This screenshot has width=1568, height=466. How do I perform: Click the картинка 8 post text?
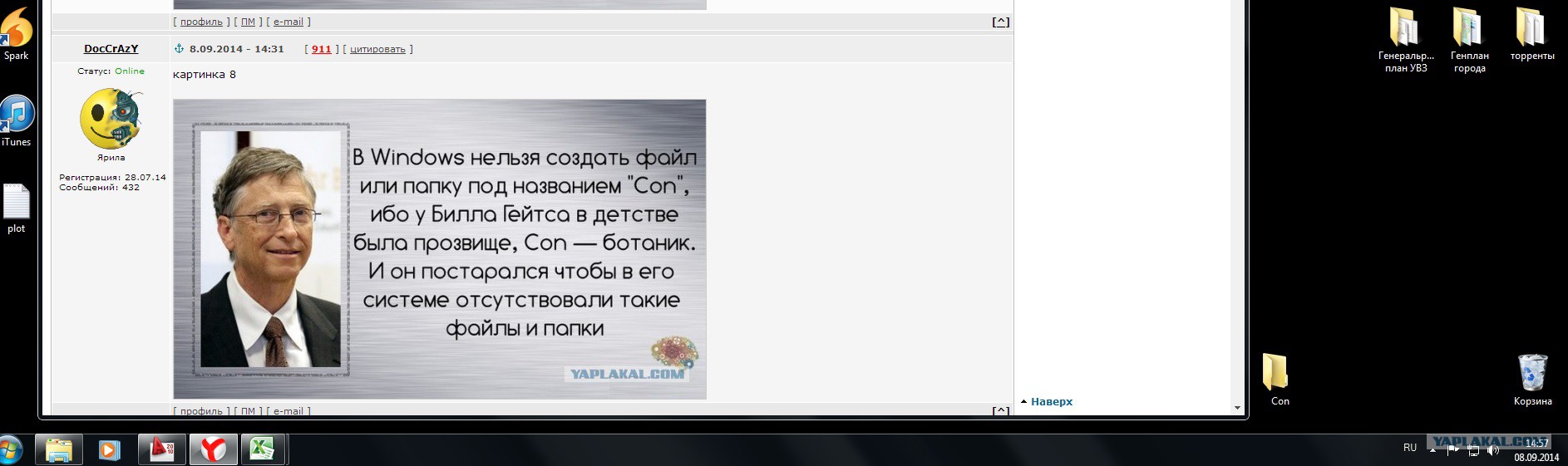[205, 75]
